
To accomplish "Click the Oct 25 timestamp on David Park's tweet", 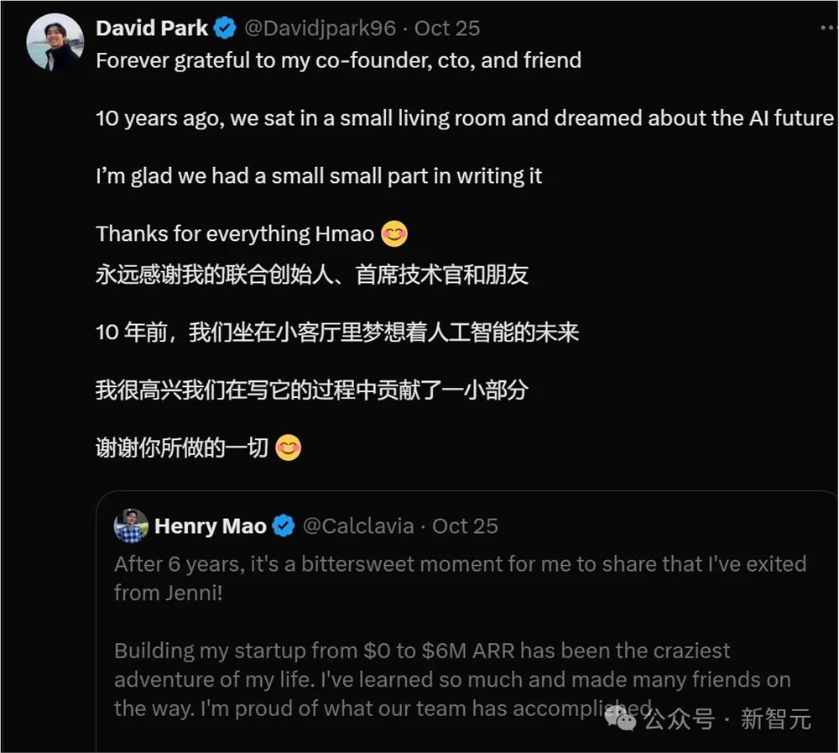I will [x=448, y=28].
